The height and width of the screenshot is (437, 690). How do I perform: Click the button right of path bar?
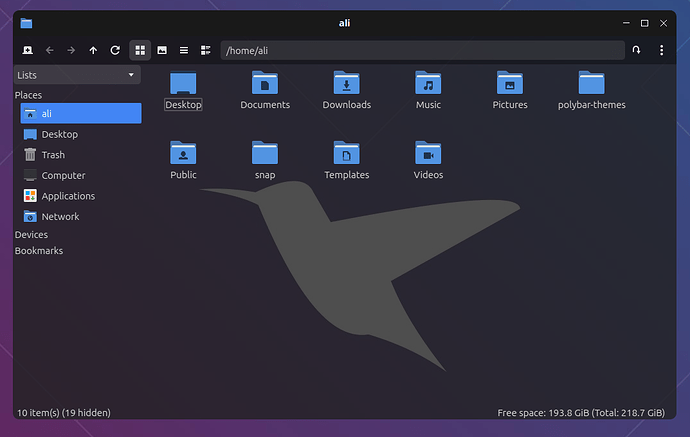[636, 50]
